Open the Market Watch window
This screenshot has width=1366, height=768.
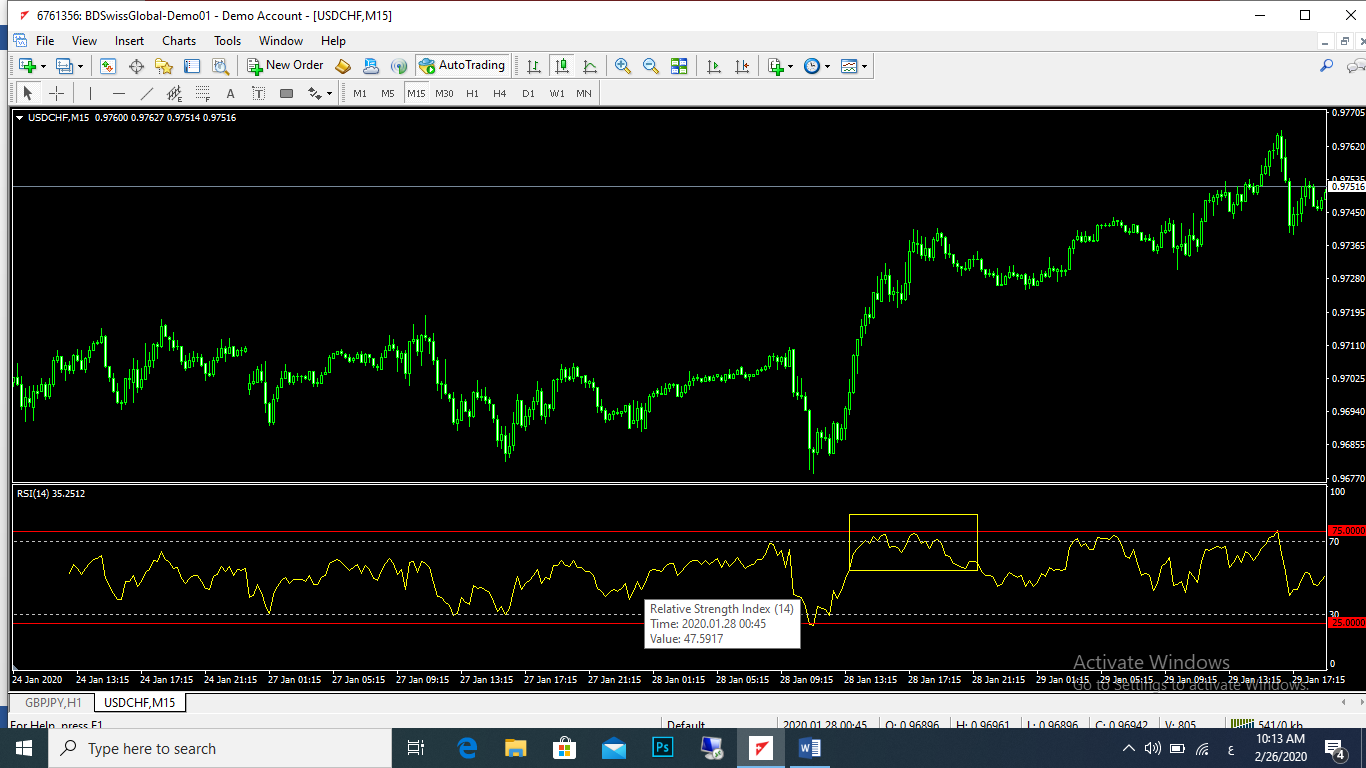(x=108, y=66)
